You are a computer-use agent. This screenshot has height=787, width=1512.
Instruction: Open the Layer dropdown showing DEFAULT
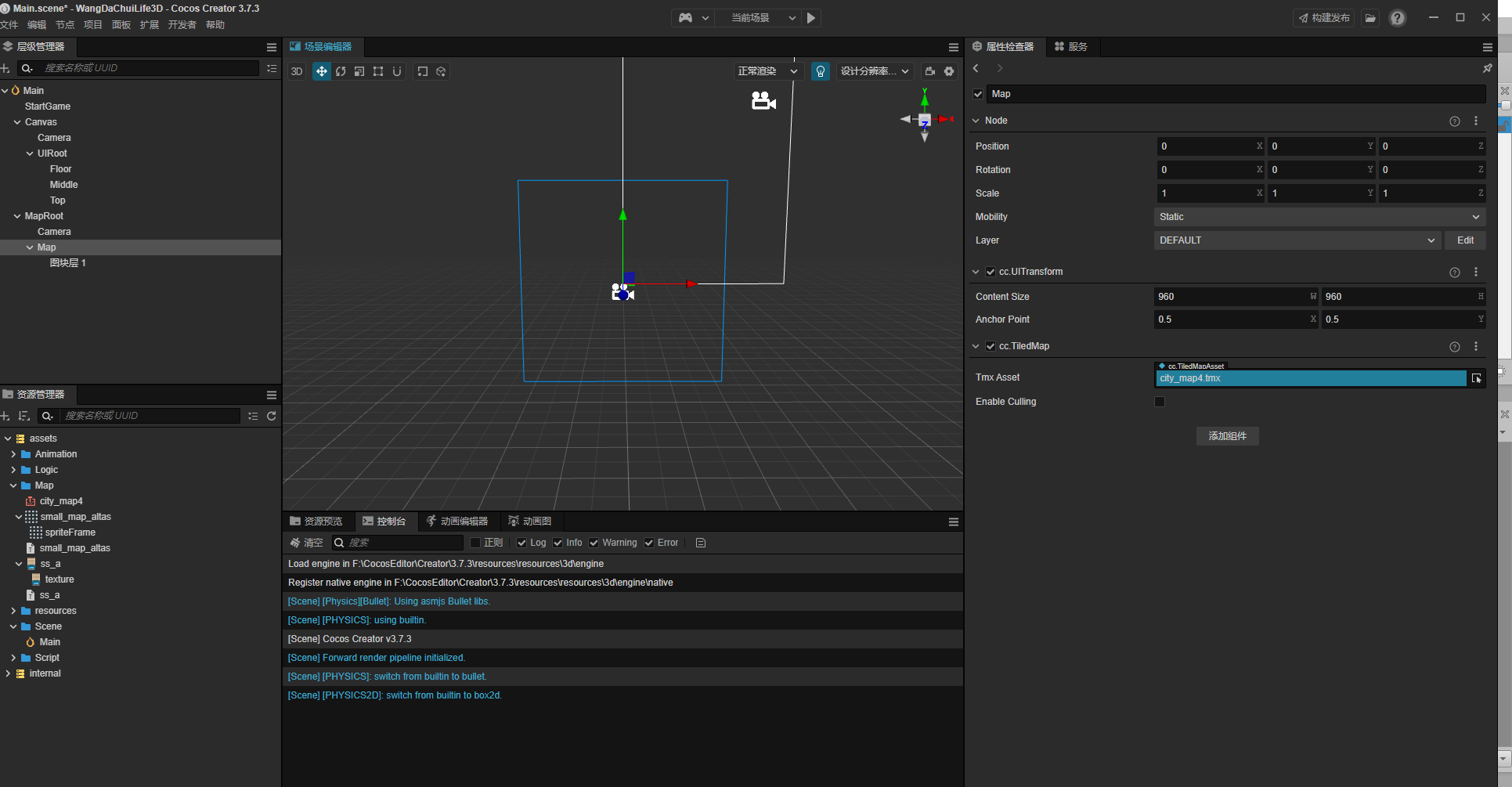tap(1297, 240)
